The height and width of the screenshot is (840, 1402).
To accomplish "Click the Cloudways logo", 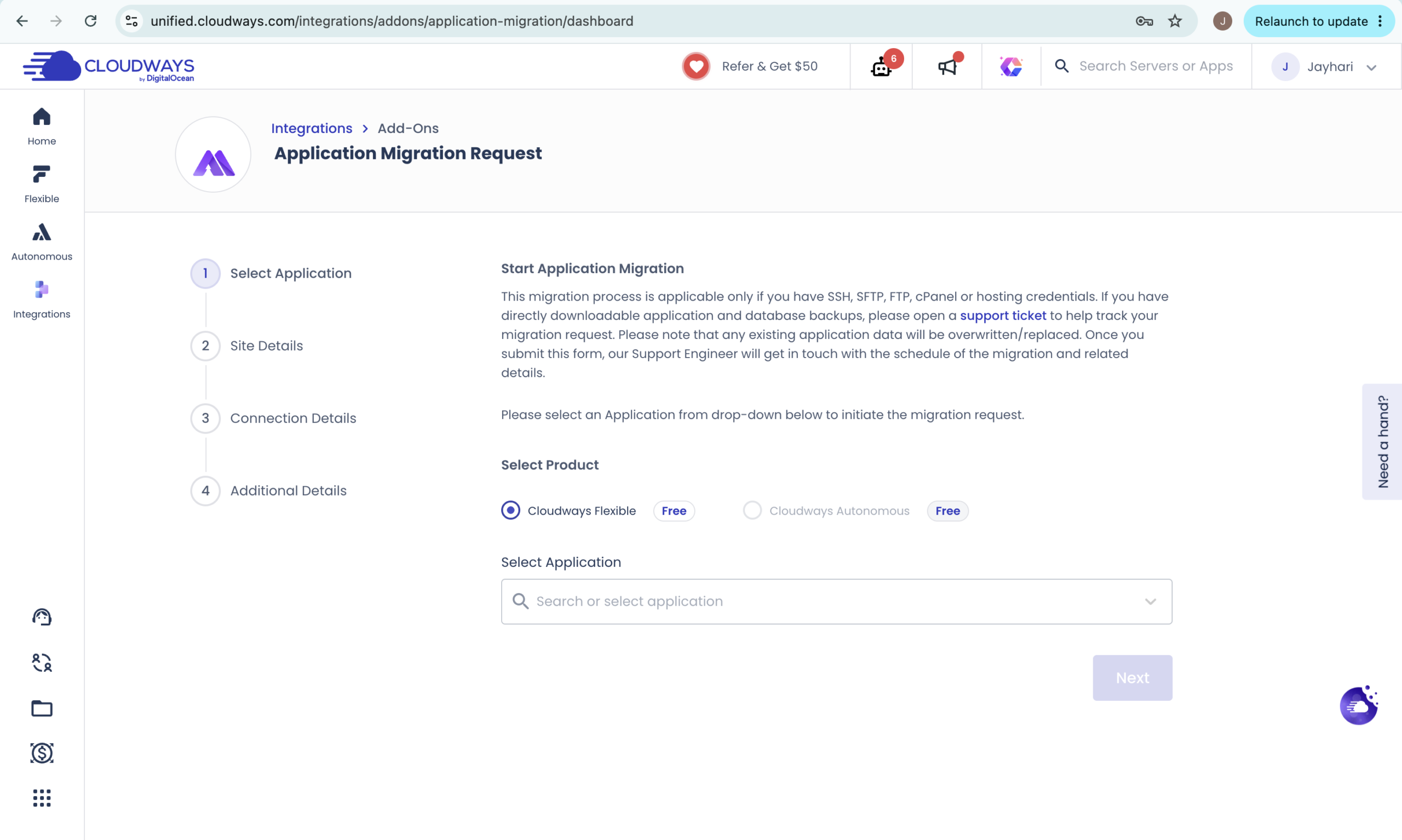I will pyautogui.click(x=108, y=66).
